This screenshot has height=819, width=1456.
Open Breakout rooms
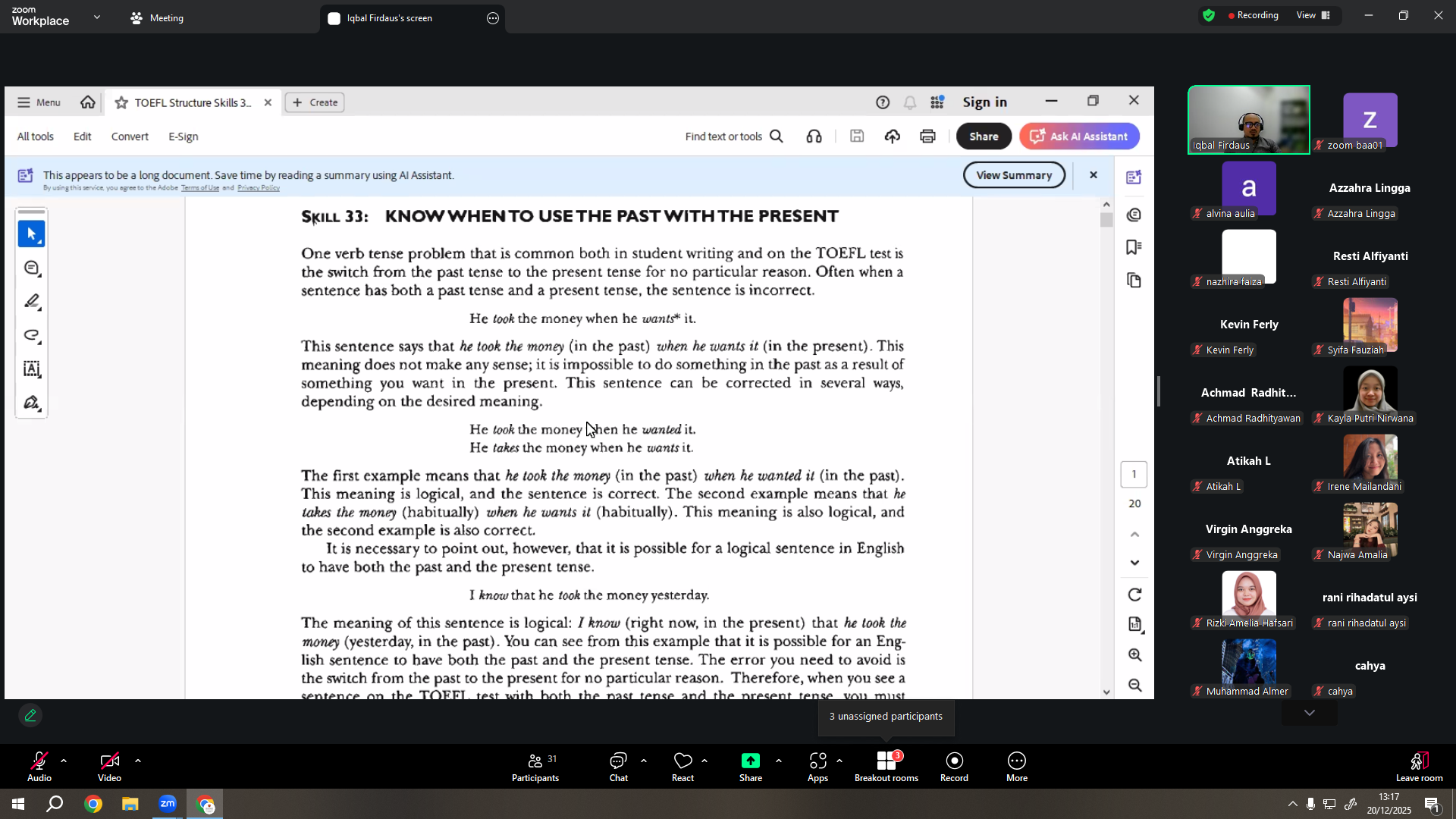[x=886, y=767]
